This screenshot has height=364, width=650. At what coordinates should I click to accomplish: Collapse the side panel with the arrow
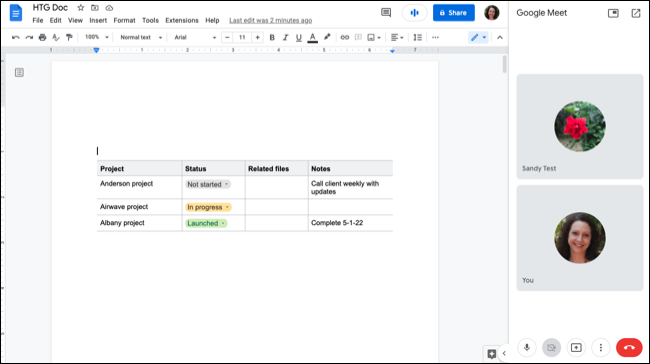504,354
